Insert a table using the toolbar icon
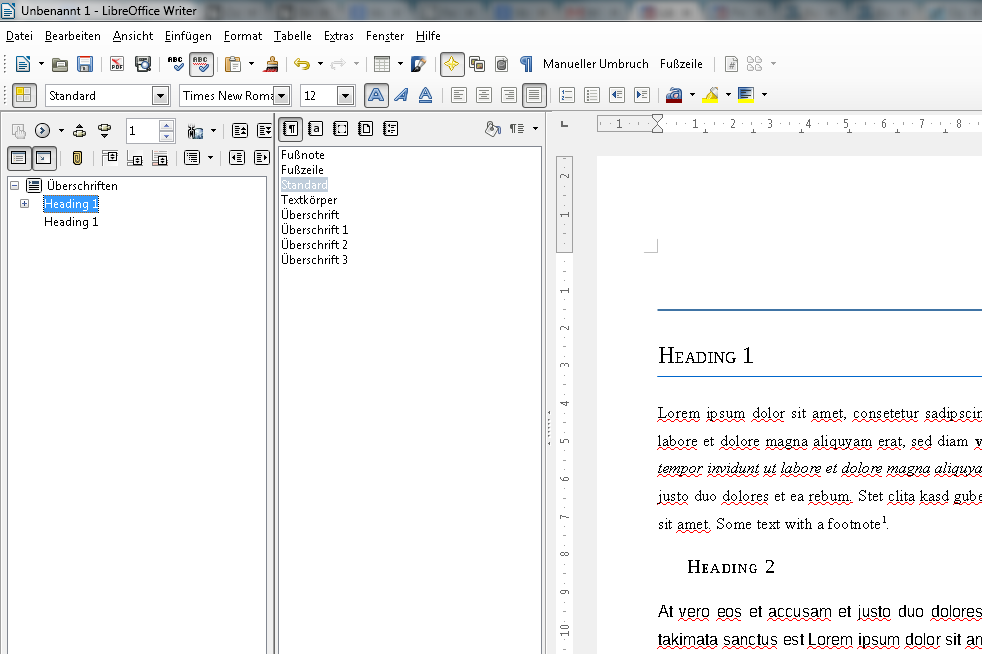 click(381, 64)
